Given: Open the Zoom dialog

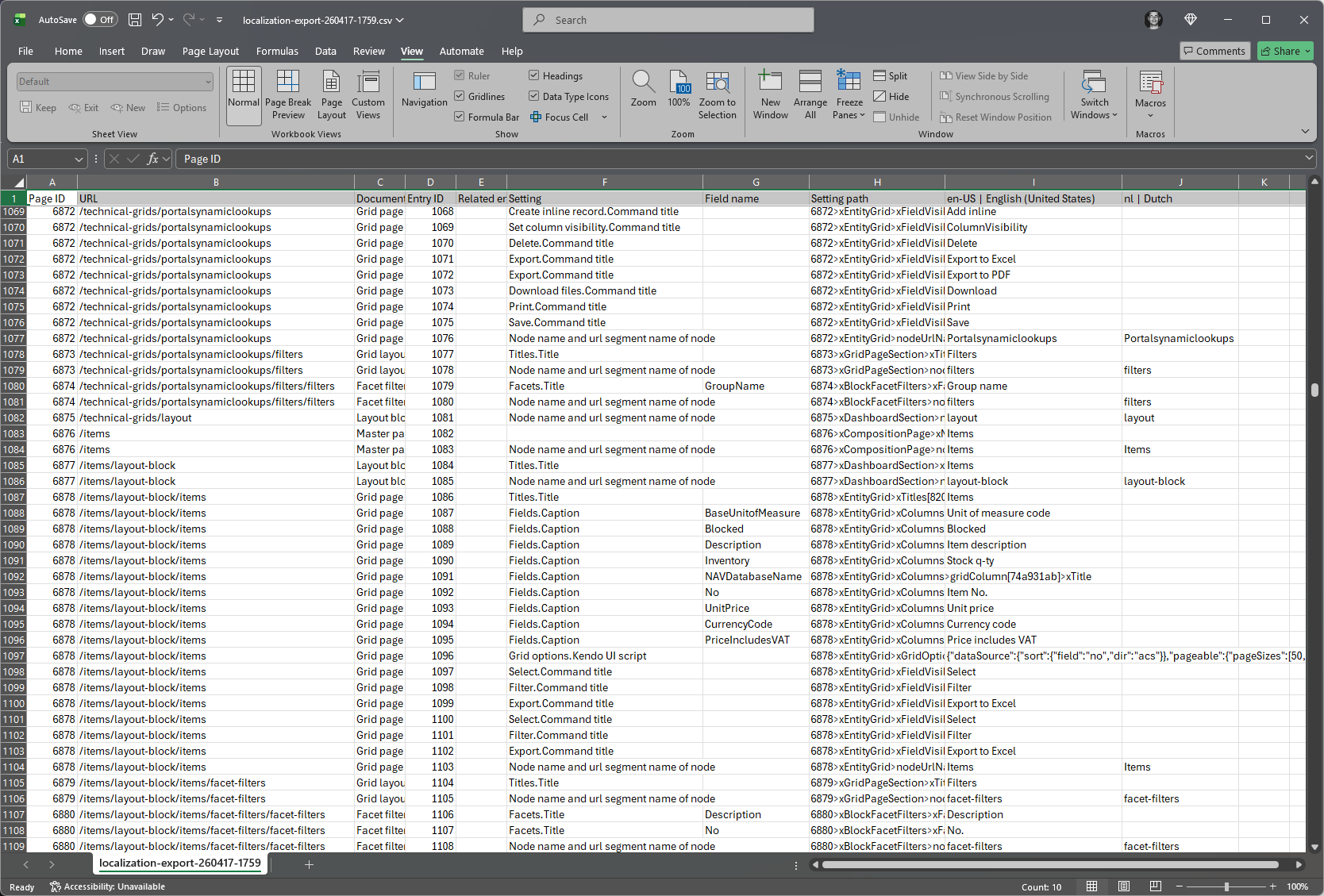Looking at the screenshot, I should [x=643, y=89].
